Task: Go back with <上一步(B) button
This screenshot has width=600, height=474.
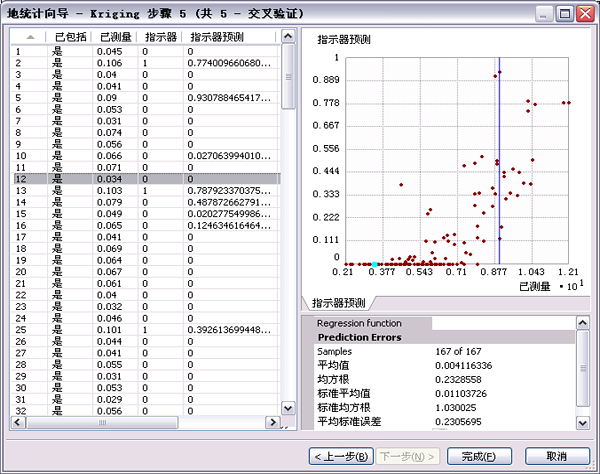Action: (341, 456)
